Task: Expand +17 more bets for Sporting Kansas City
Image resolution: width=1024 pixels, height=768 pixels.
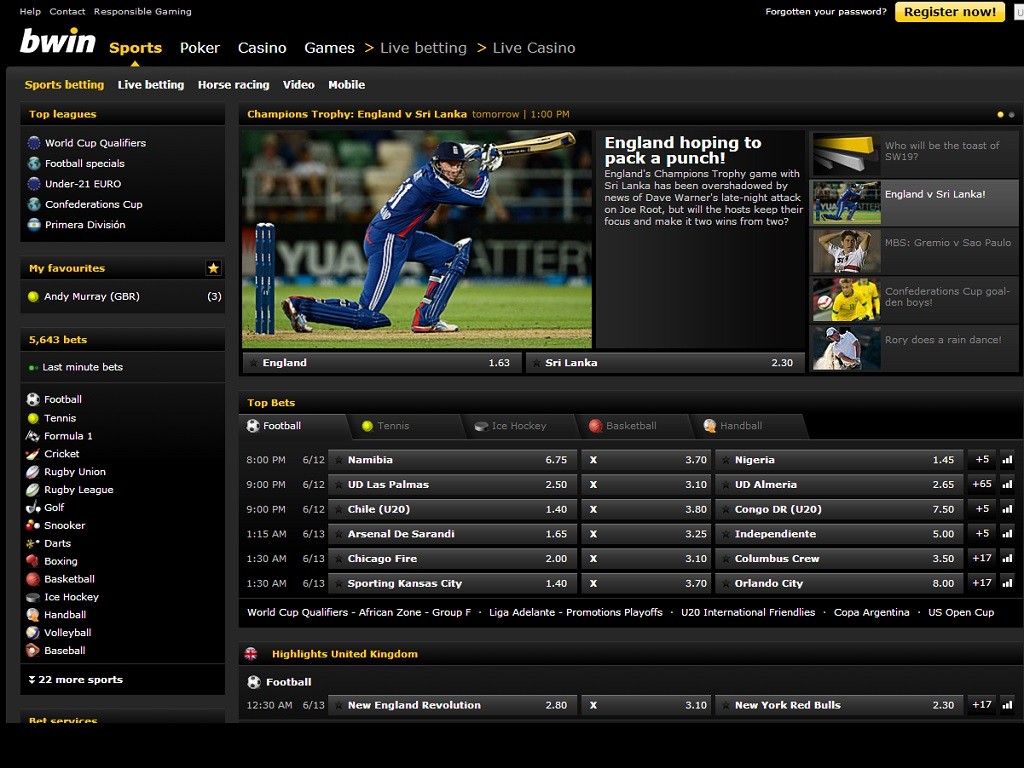Action: (x=982, y=583)
